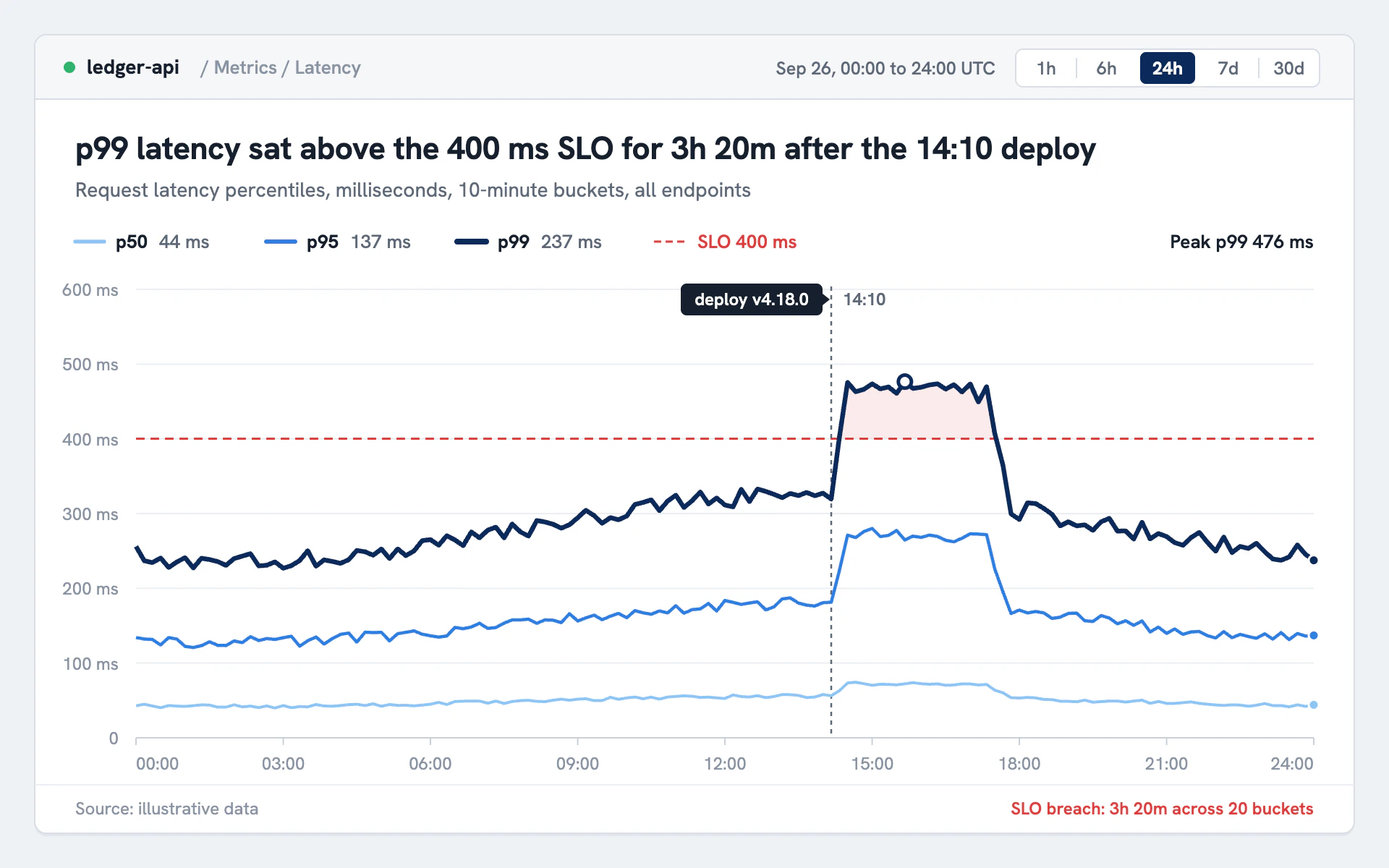
Task: Click the p95 blue legend swatch
Action: (281, 242)
